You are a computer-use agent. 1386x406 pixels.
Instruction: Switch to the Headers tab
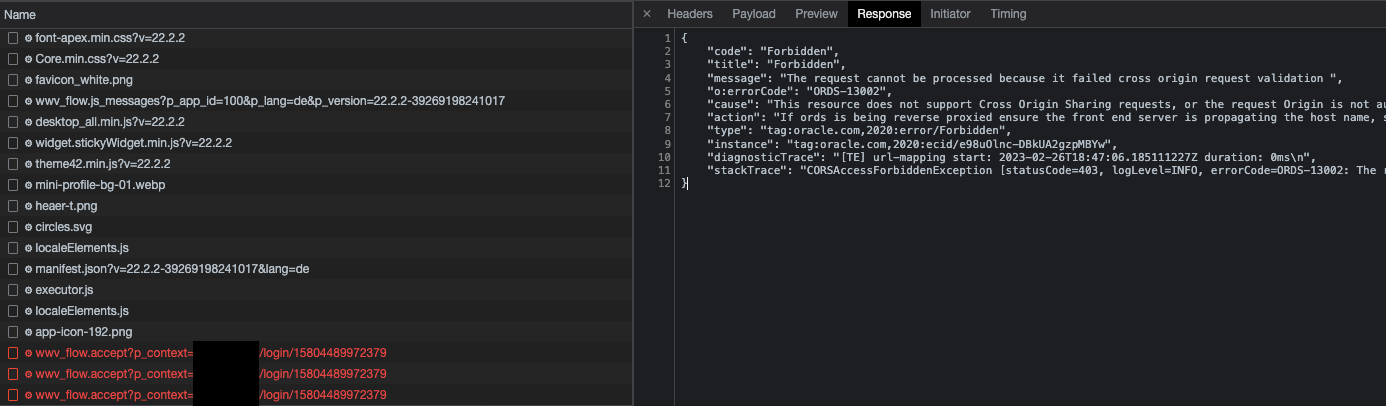point(689,14)
